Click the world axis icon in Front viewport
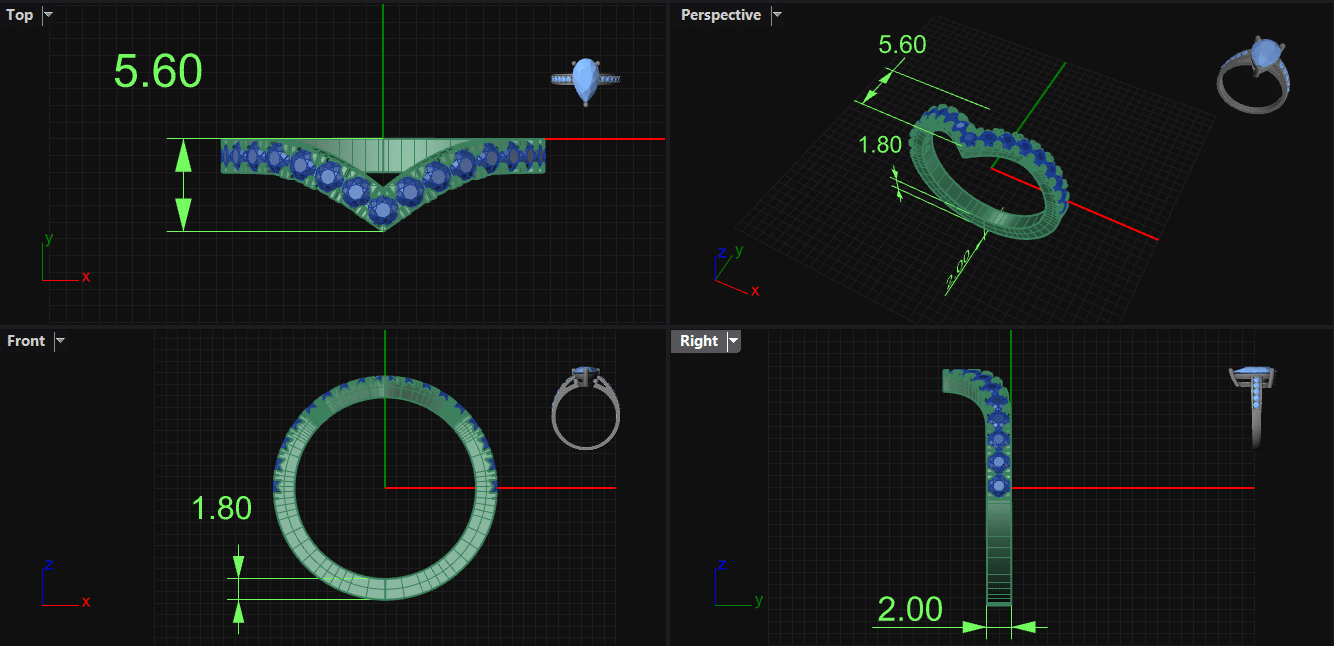The width and height of the screenshot is (1334, 646). click(61, 587)
